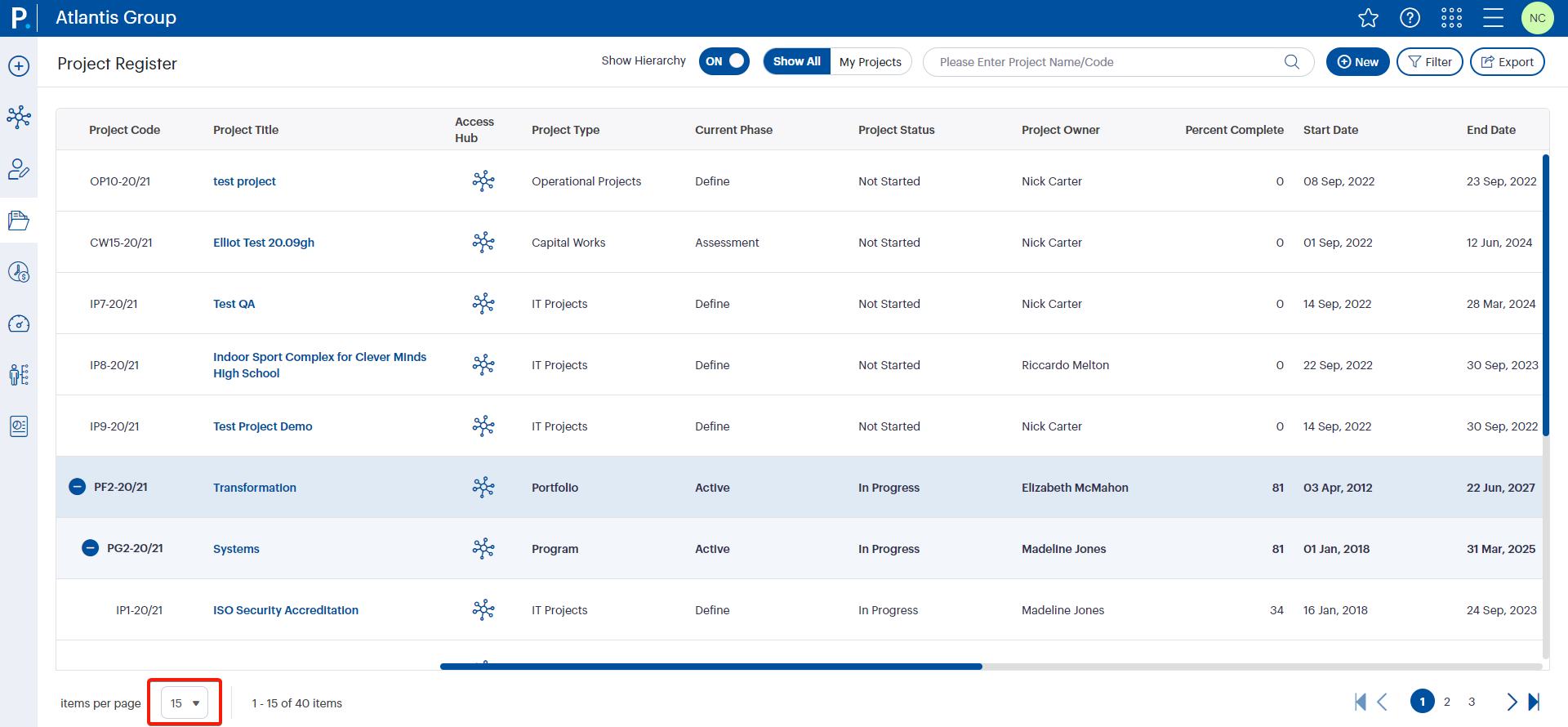Image resolution: width=1568 pixels, height=727 pixels.
Task: Click the vertical table scrollbar
Action: tap(1546, 295)
